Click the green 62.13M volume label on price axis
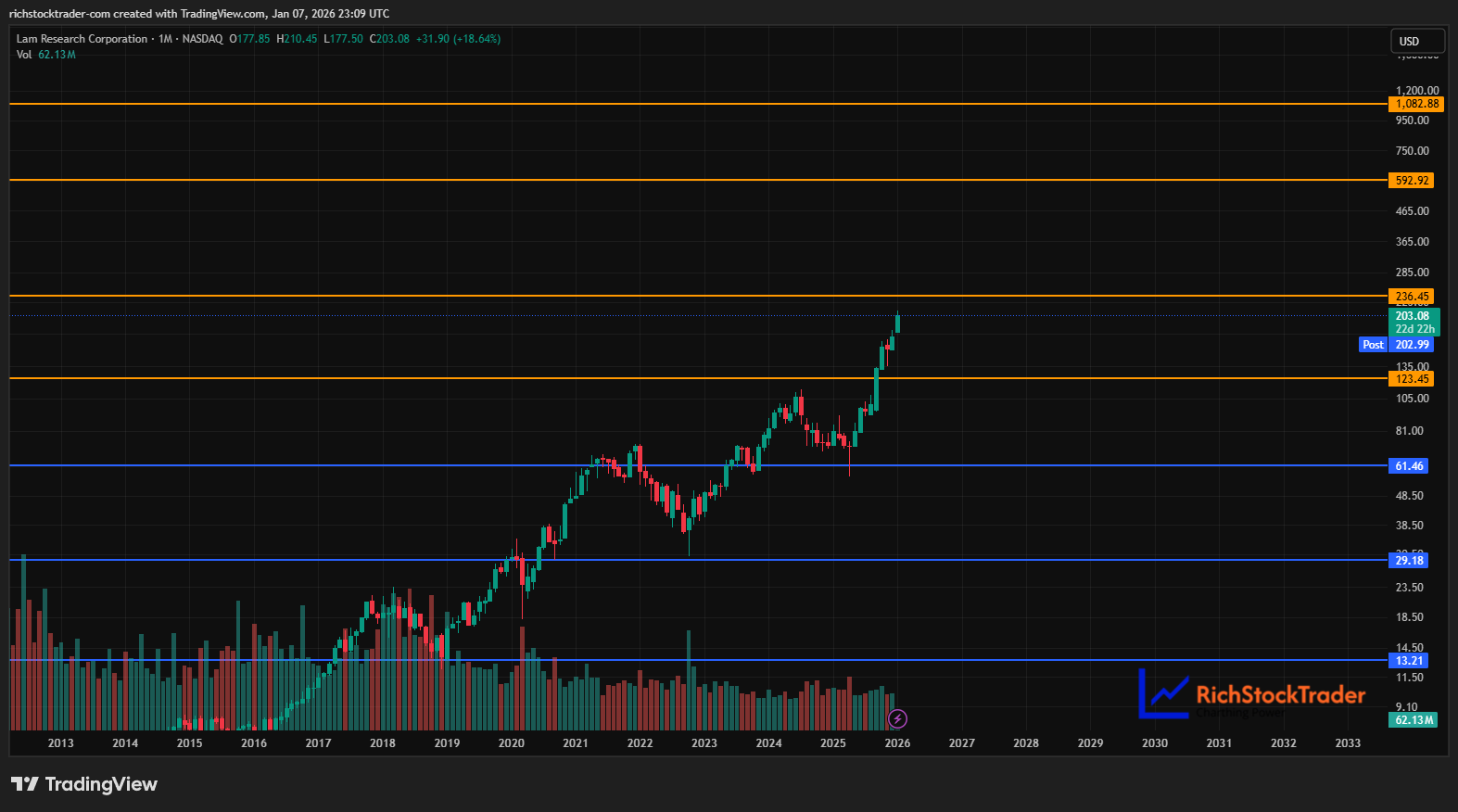The height and width of the screenshot is (812, 1458). 1414,720
